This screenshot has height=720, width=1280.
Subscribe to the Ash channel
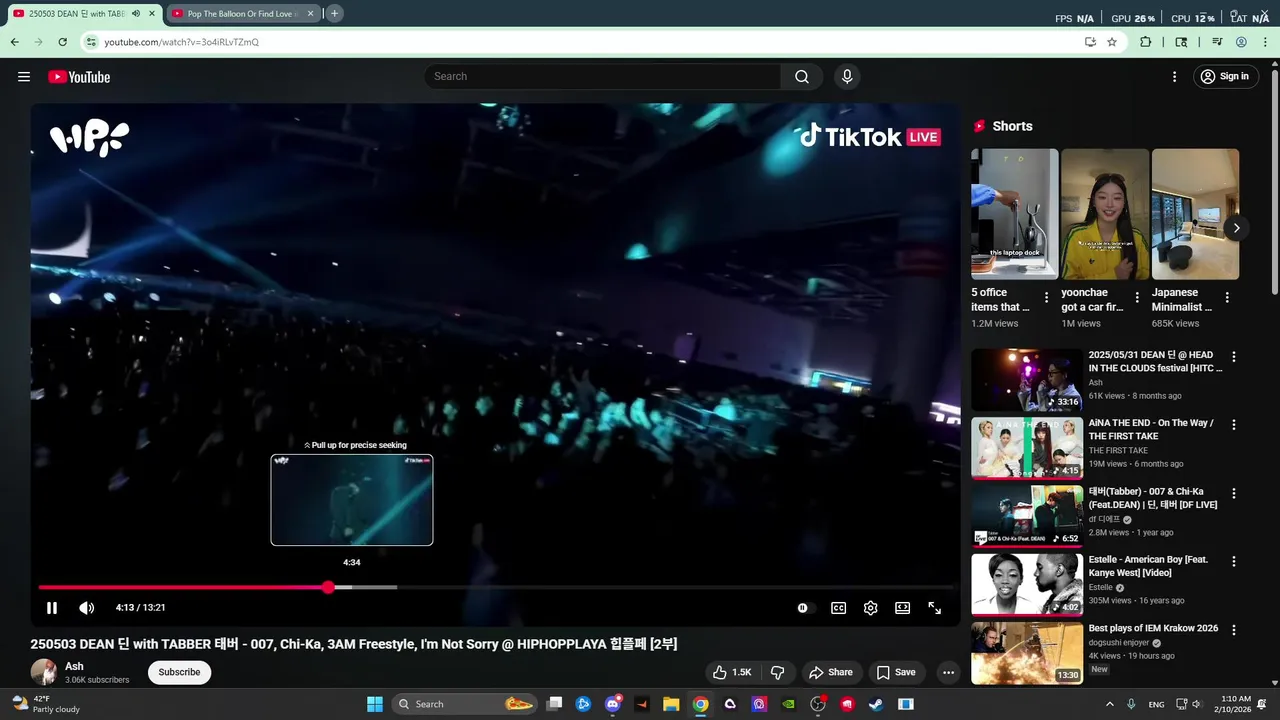coord(179,672)
